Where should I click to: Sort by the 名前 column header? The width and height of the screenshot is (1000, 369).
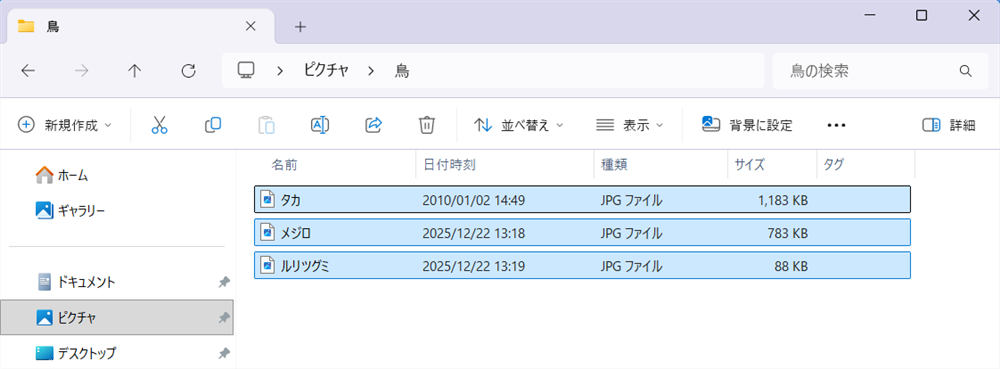click(x=284, y=165)
